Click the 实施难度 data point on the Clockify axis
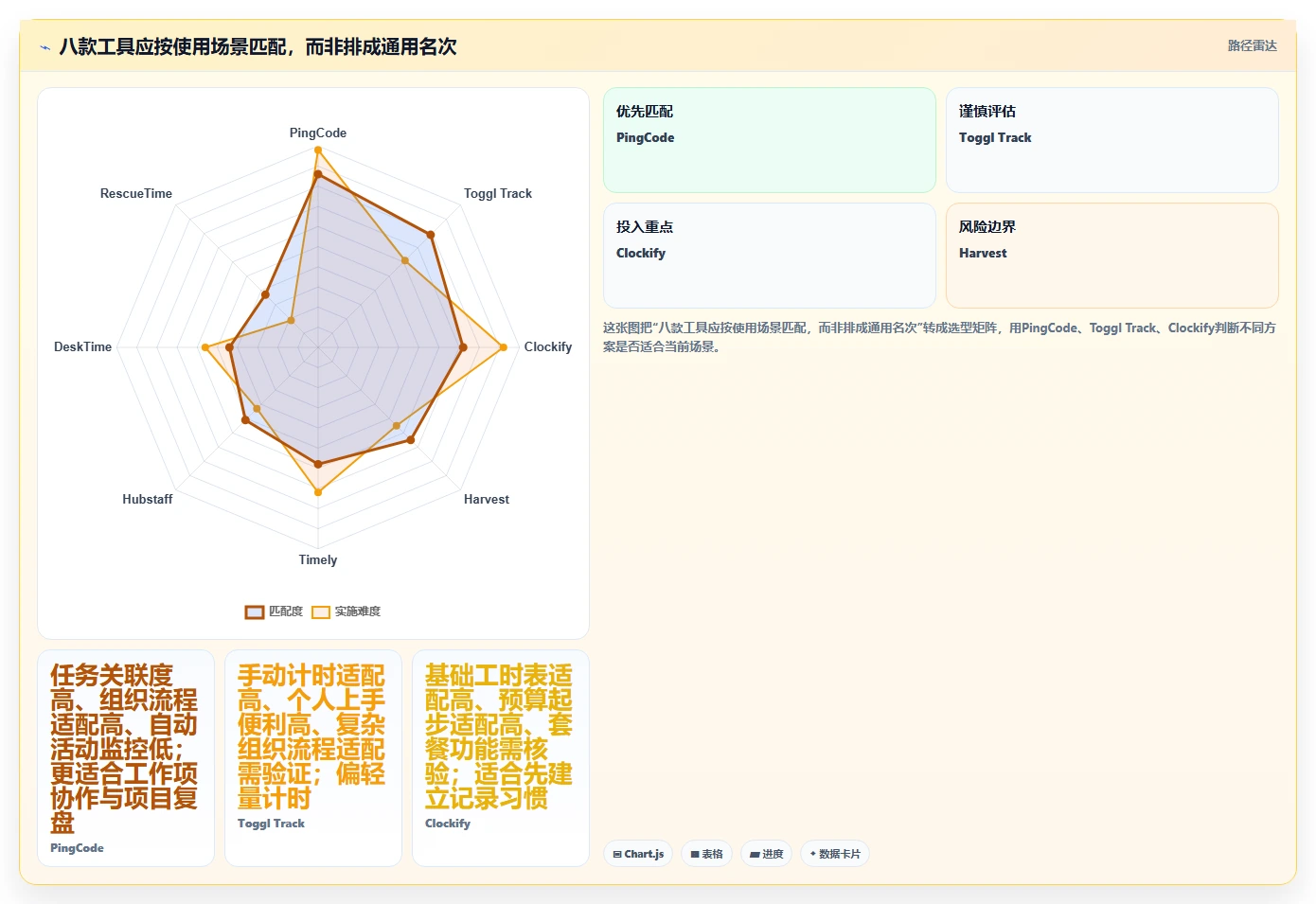 tap(503, 347)
